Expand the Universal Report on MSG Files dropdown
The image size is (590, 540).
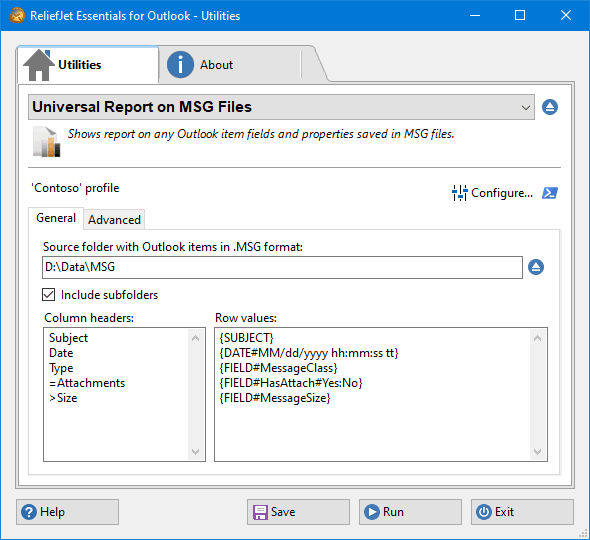coord(281,107)
